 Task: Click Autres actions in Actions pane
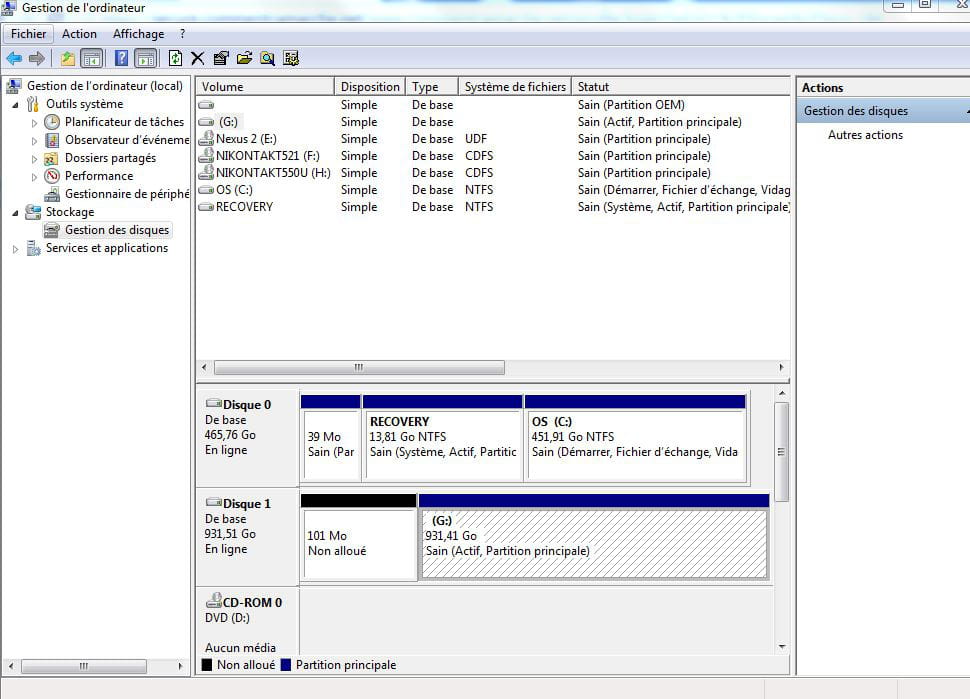coord(865,135)
